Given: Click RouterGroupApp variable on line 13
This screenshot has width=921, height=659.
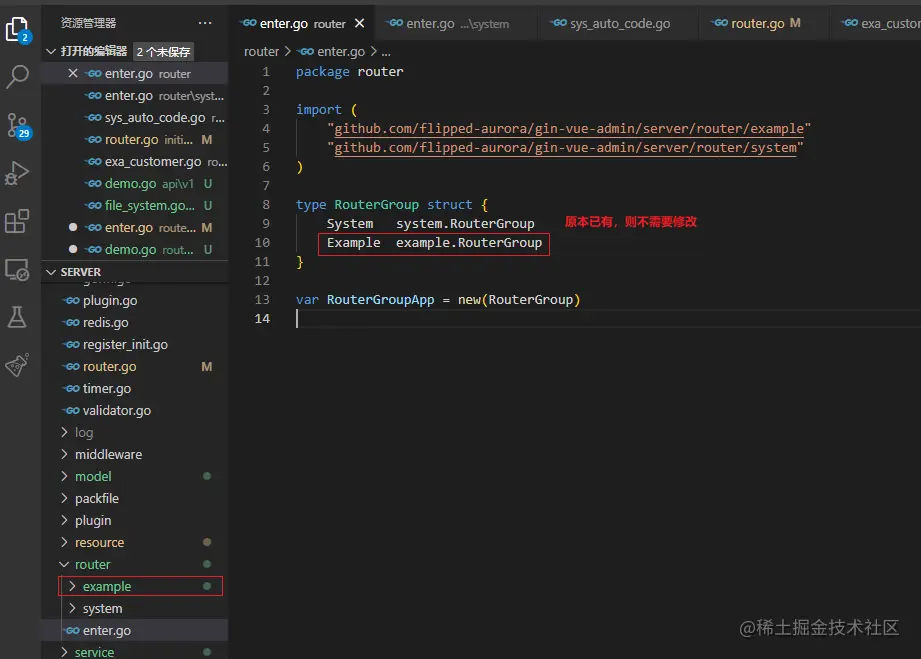Looking at the screenshot, I should point(380,300).
